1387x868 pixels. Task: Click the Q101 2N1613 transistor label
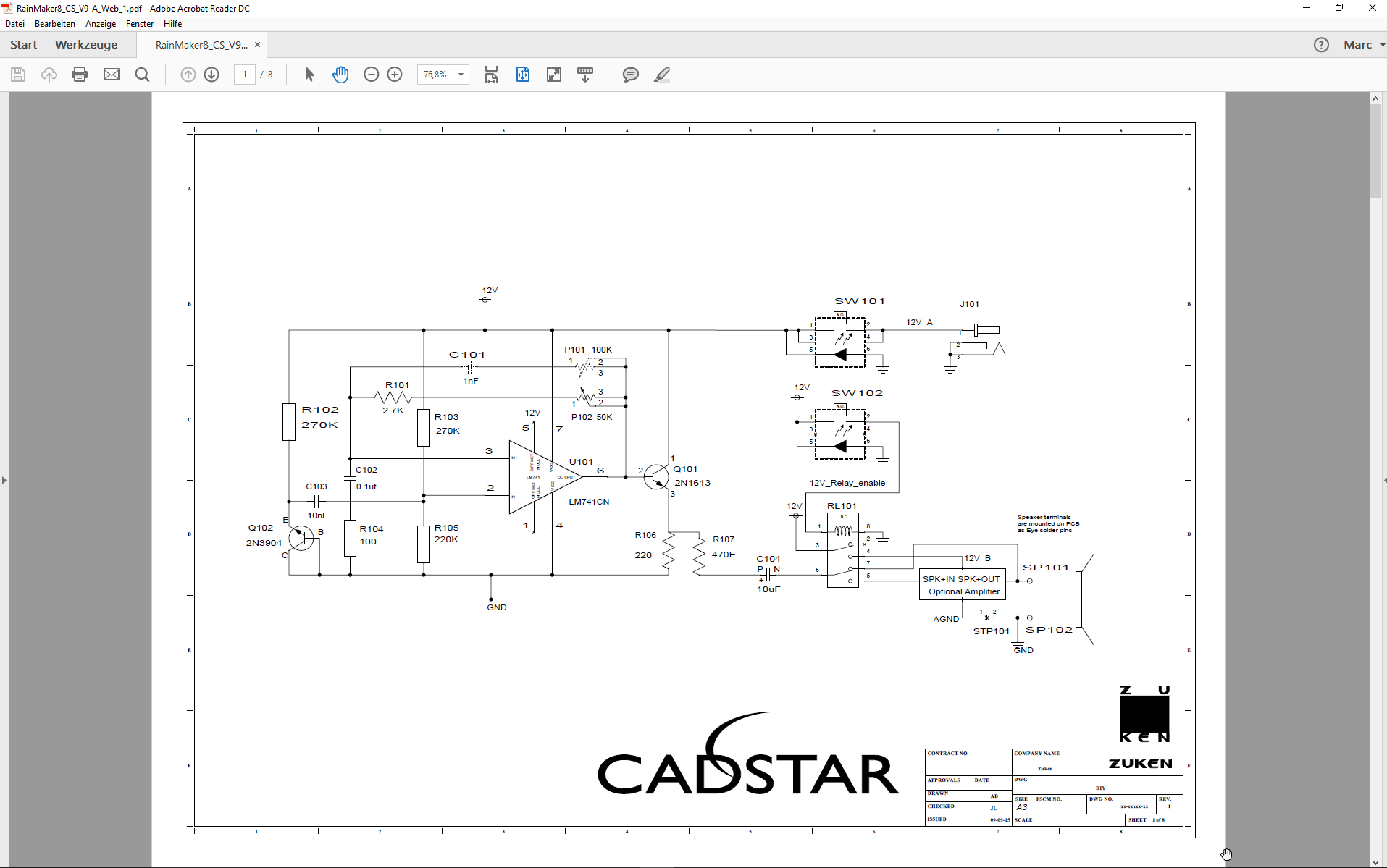(x=692, y=476)
